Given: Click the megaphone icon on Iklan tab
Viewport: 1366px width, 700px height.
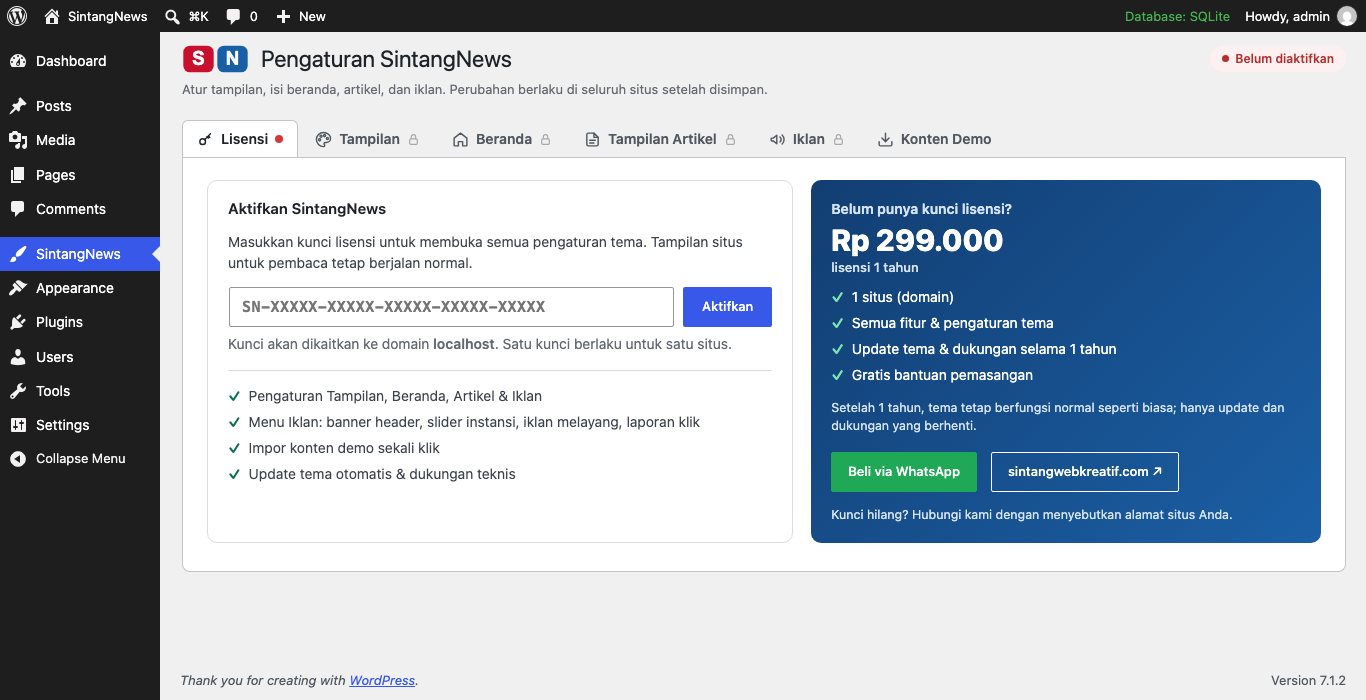Looking at the screenshot, I should (777, 140).
